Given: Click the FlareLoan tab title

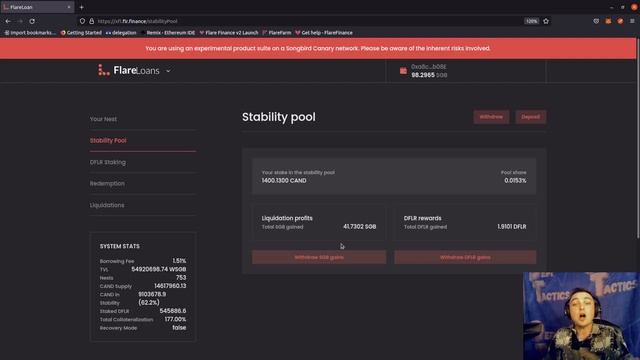Looking at the screenshot, I should tap(21, 7).
